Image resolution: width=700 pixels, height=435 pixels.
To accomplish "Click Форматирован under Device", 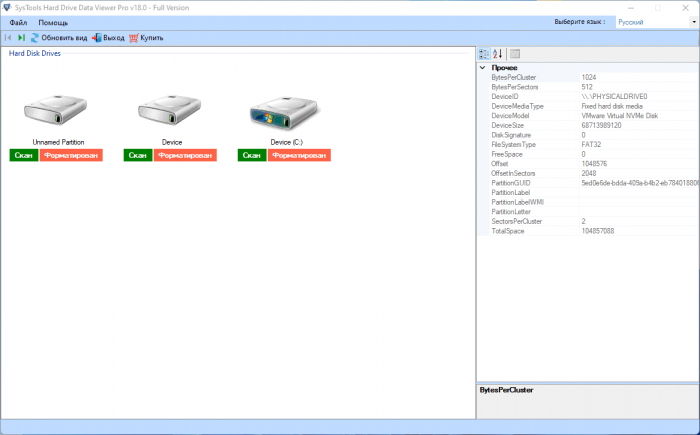I will click(x=185, y=155).
